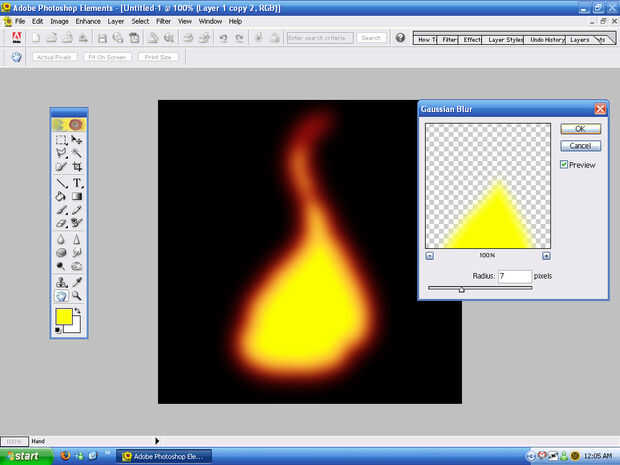Select the Magic Wand tool

(x=76, y=153)
